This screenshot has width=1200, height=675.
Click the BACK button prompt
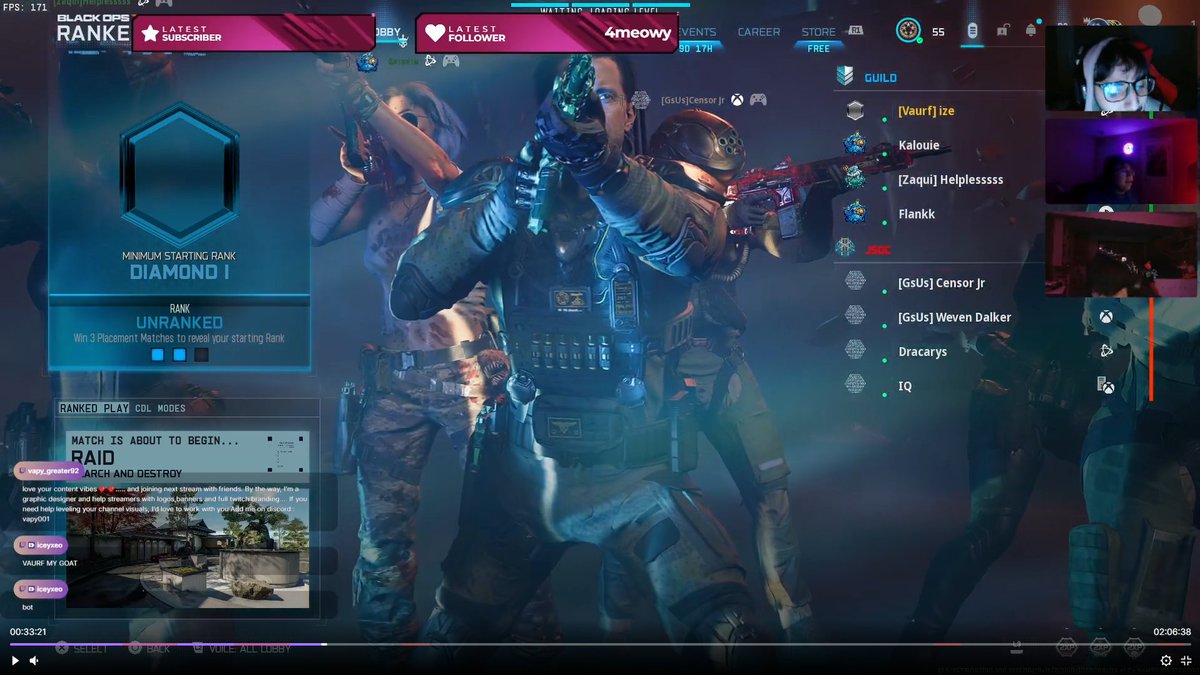pos(149,649)
